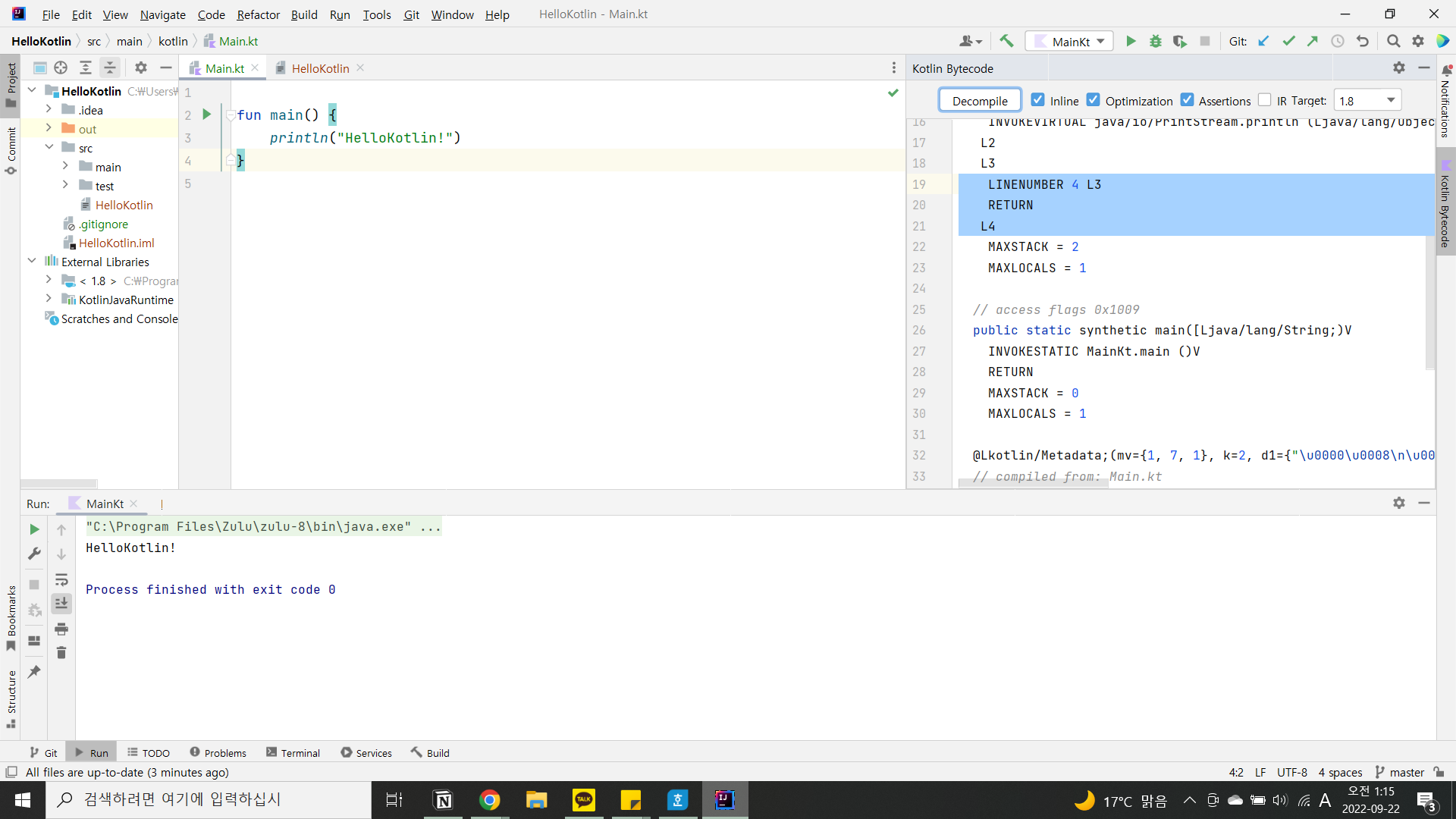
Task: Rerun MainKt in Run panel
Action: tap(34, 529)
